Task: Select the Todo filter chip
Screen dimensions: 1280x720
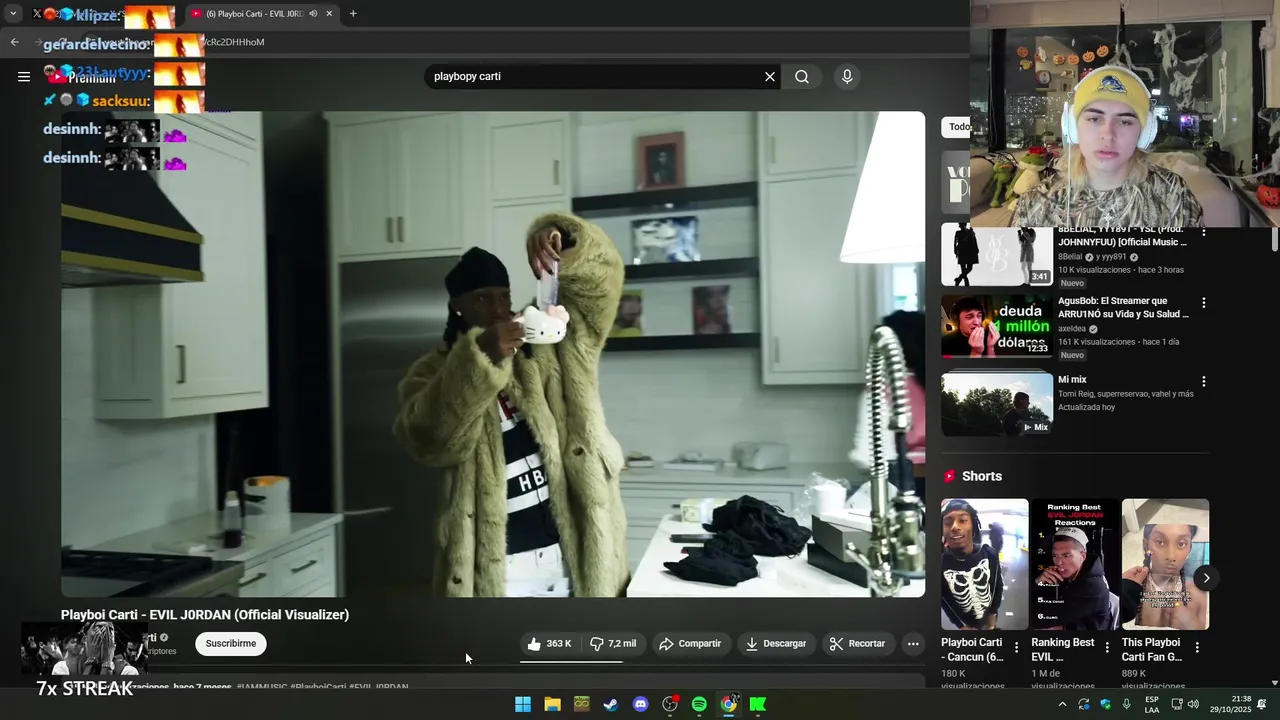Action: coord(958,127)
